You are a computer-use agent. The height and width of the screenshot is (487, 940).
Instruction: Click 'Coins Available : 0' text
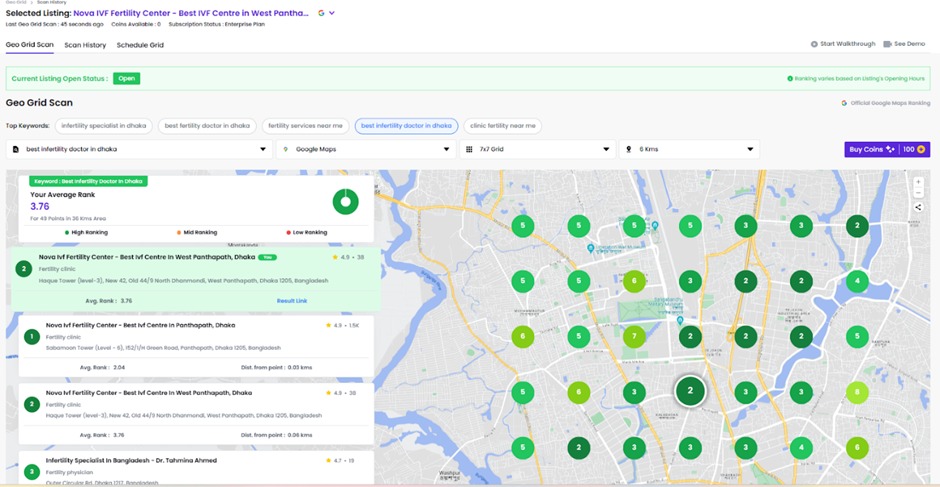(x=136, y=25)
